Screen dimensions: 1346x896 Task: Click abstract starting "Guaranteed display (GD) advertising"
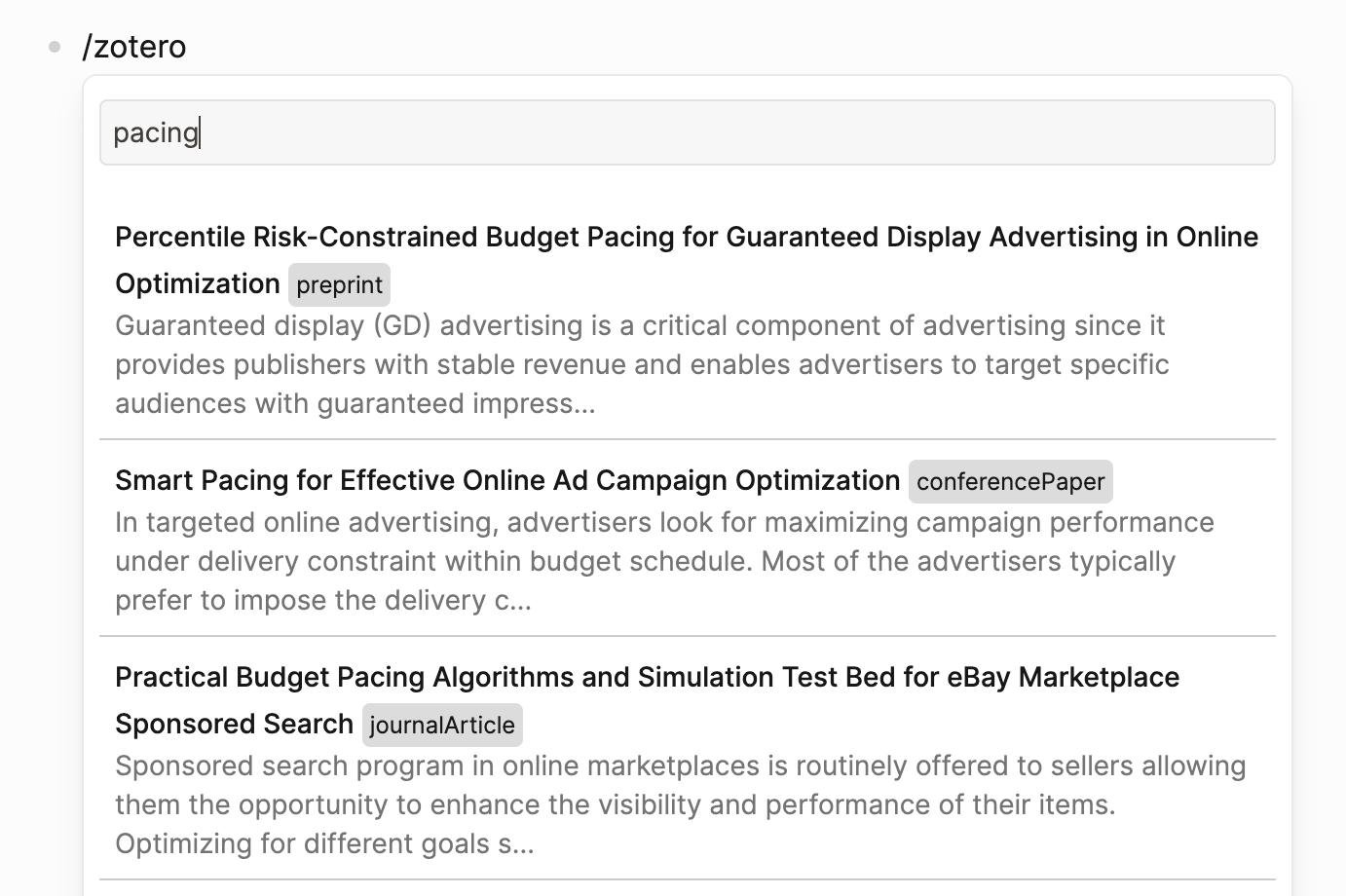(x=639, y=325)
